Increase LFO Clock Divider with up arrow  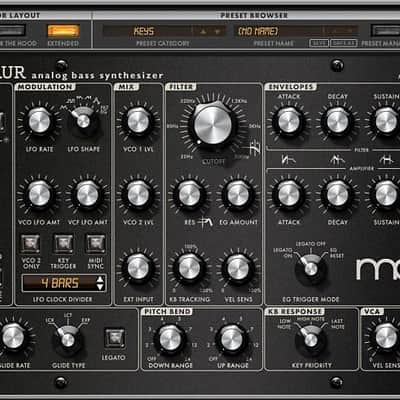coord(100,279)
